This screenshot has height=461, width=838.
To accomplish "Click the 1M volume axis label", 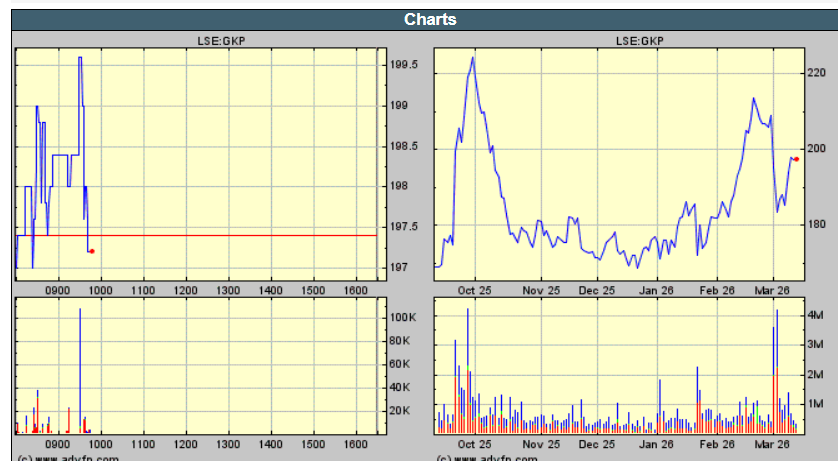I will tap(815, 404).
